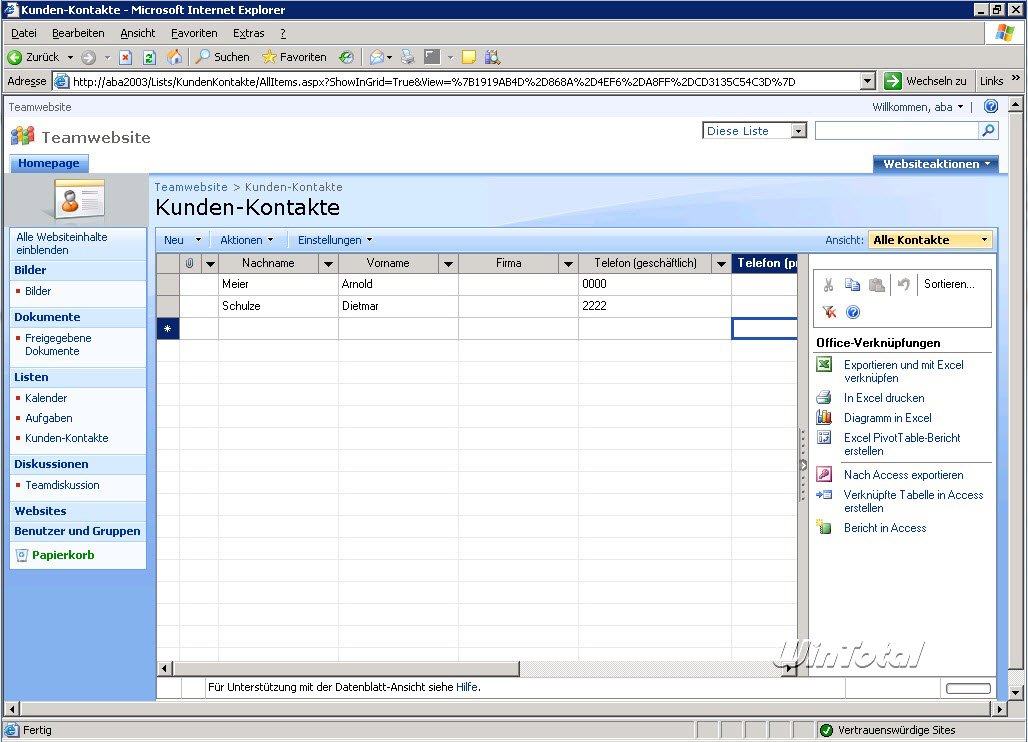Click the Papierkorb recycle bin icon
Screen dimensions: 1028x742
tap(22, 555)
